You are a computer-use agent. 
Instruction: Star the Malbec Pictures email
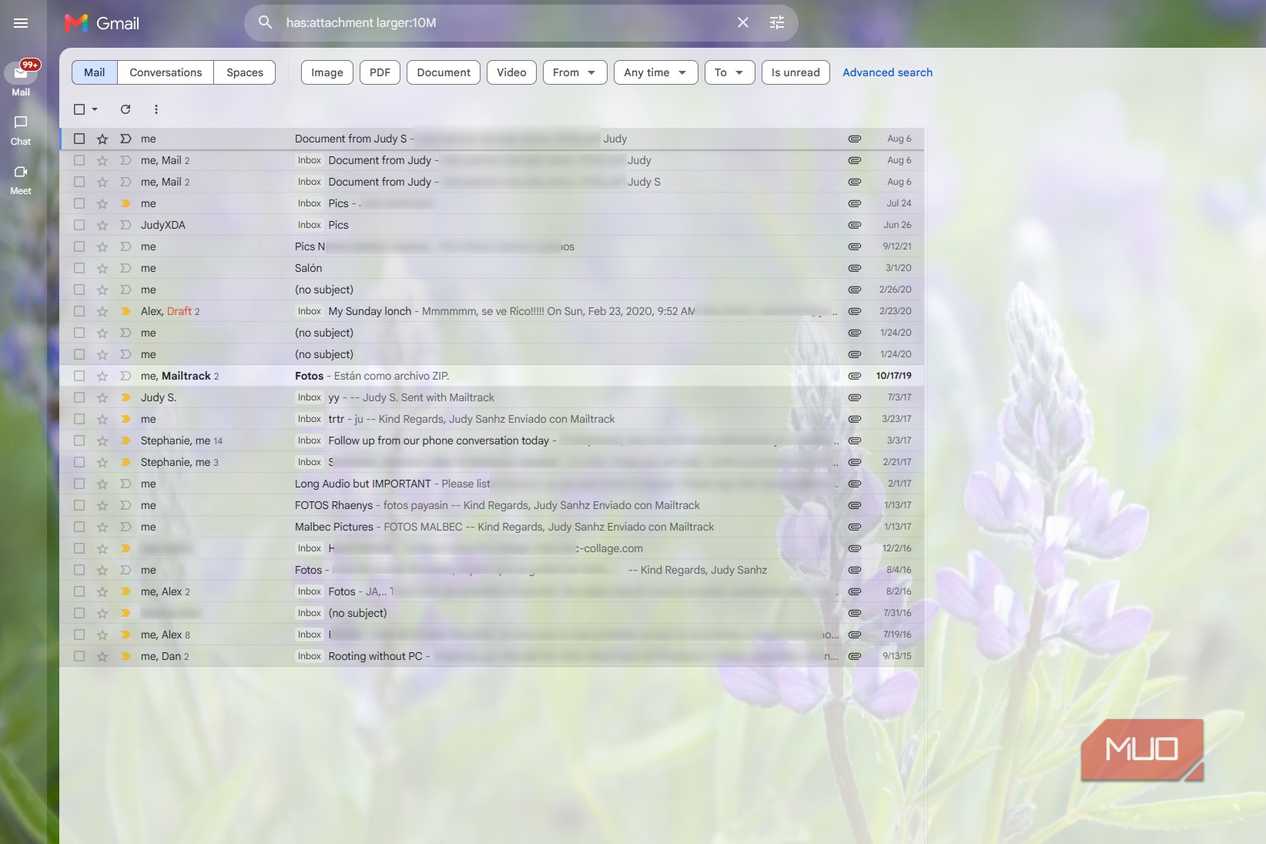102,527
